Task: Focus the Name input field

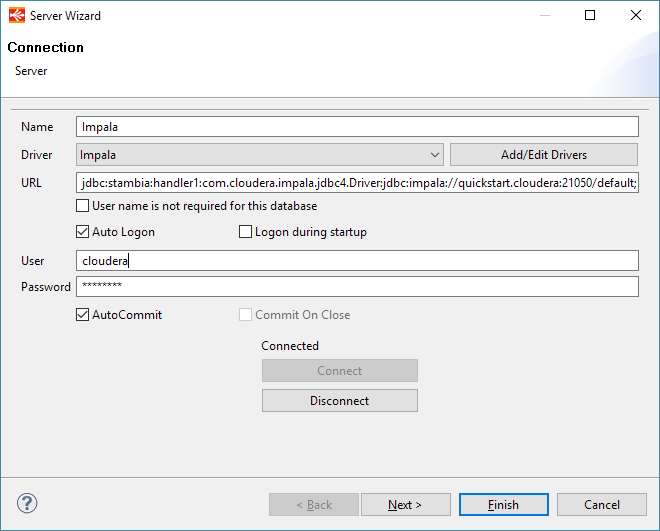Action: [357, 127]
